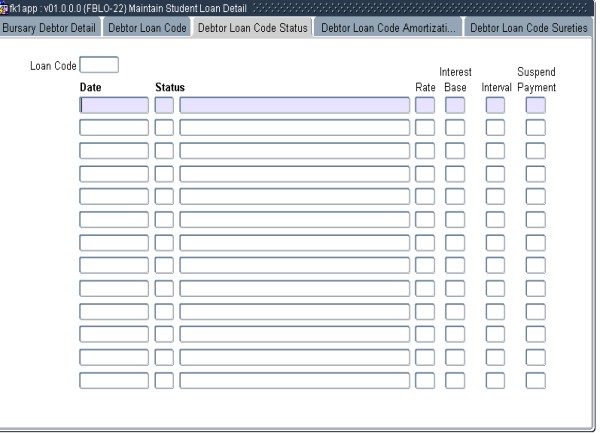
Task: Focus the last row Date field
Action: (114, 380)
